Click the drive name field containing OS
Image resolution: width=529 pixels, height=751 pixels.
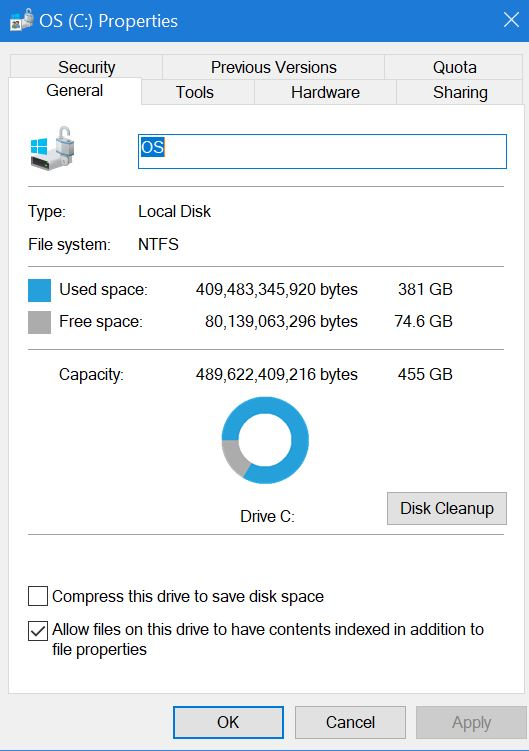coord(322,151)
